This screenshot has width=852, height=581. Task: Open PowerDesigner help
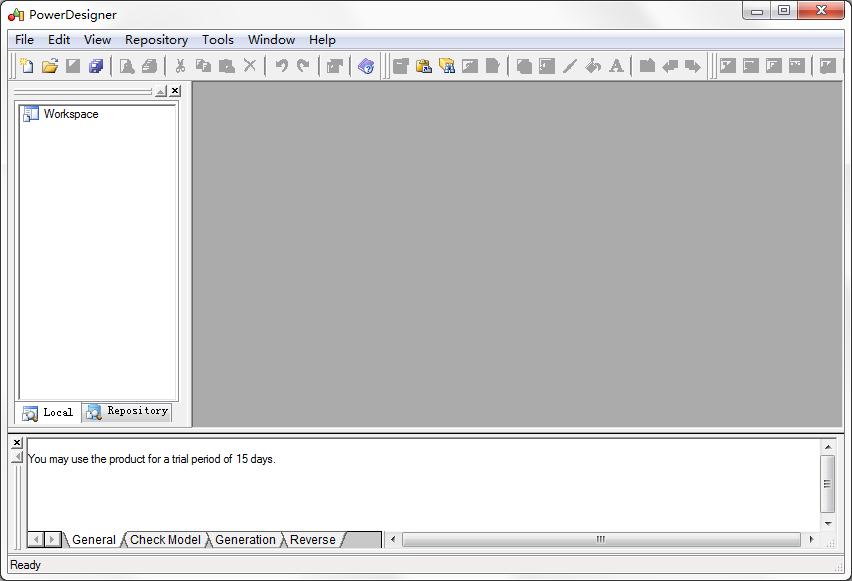[x=365, y=66]
